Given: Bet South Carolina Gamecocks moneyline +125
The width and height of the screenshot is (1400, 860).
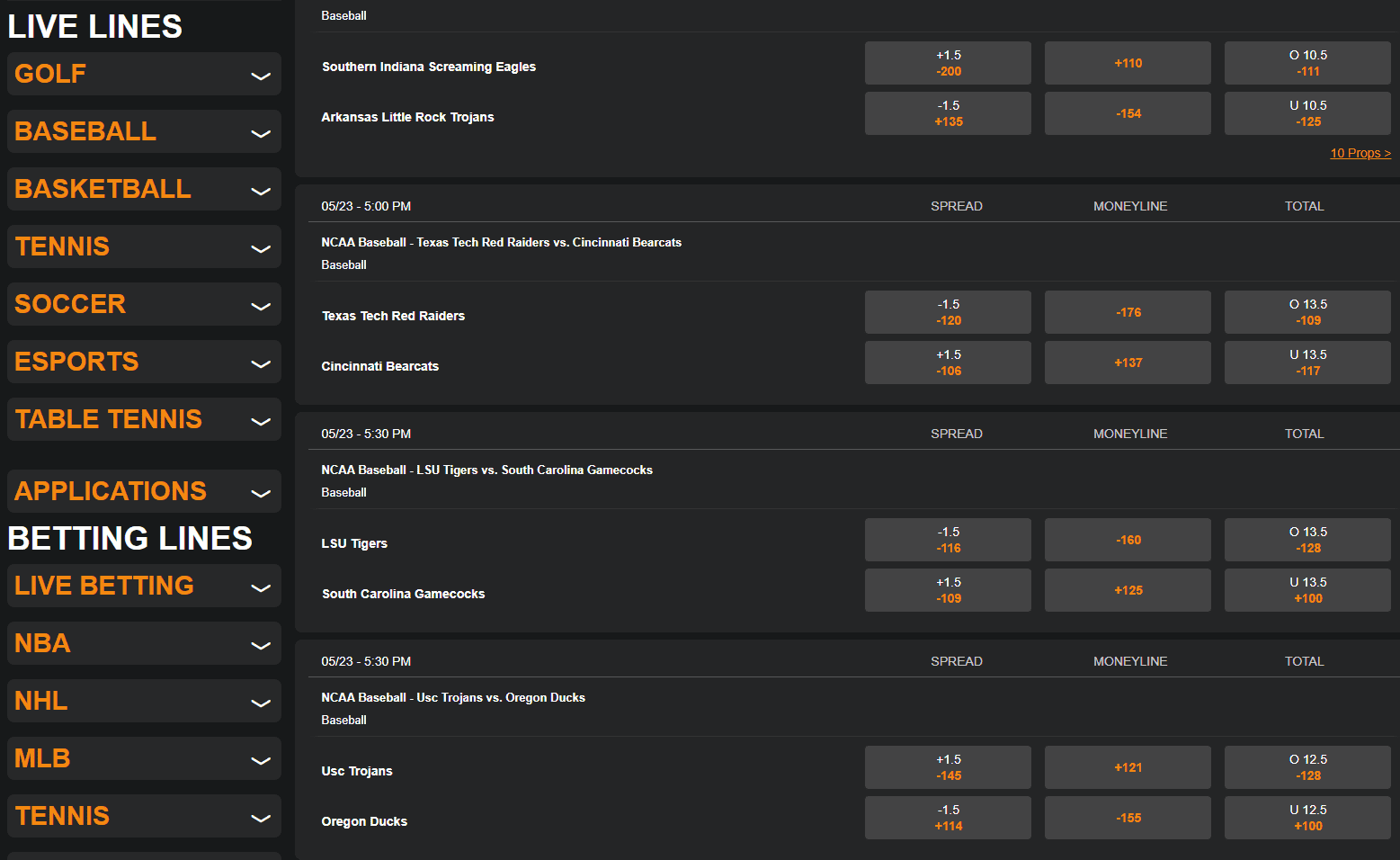Looking at the screenshot, I should point(1128,589).
